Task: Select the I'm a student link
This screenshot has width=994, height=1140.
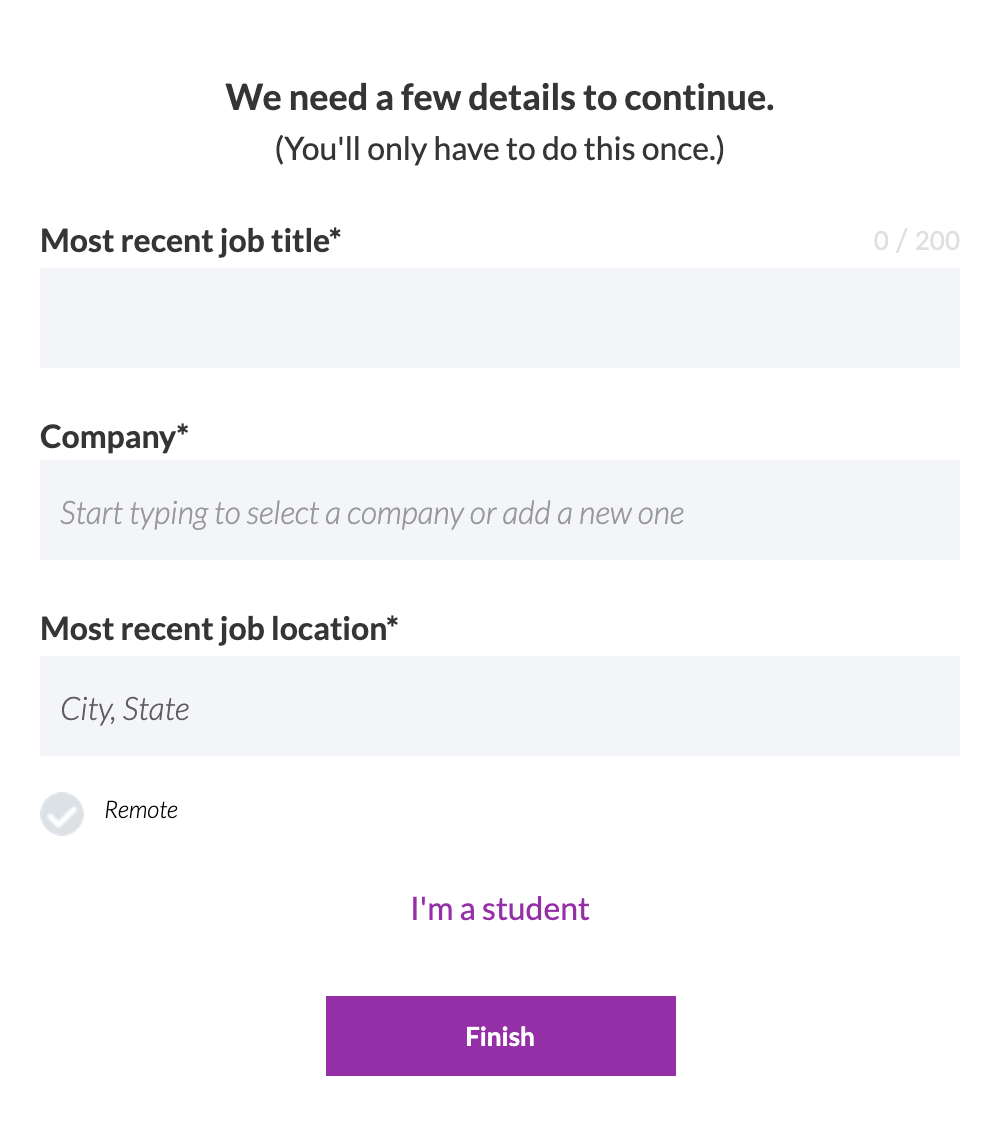Action: (500, 909)
